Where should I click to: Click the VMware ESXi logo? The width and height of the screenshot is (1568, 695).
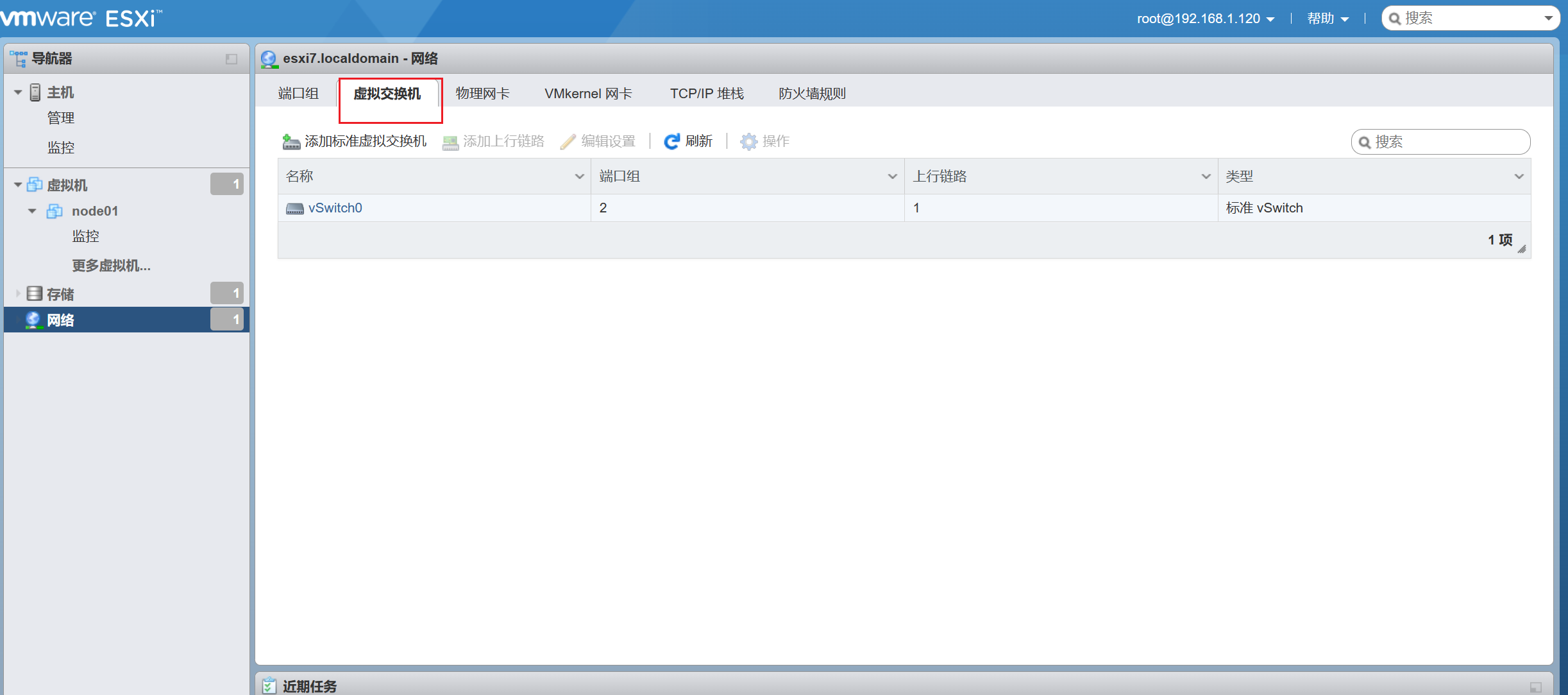coord(81,17)
